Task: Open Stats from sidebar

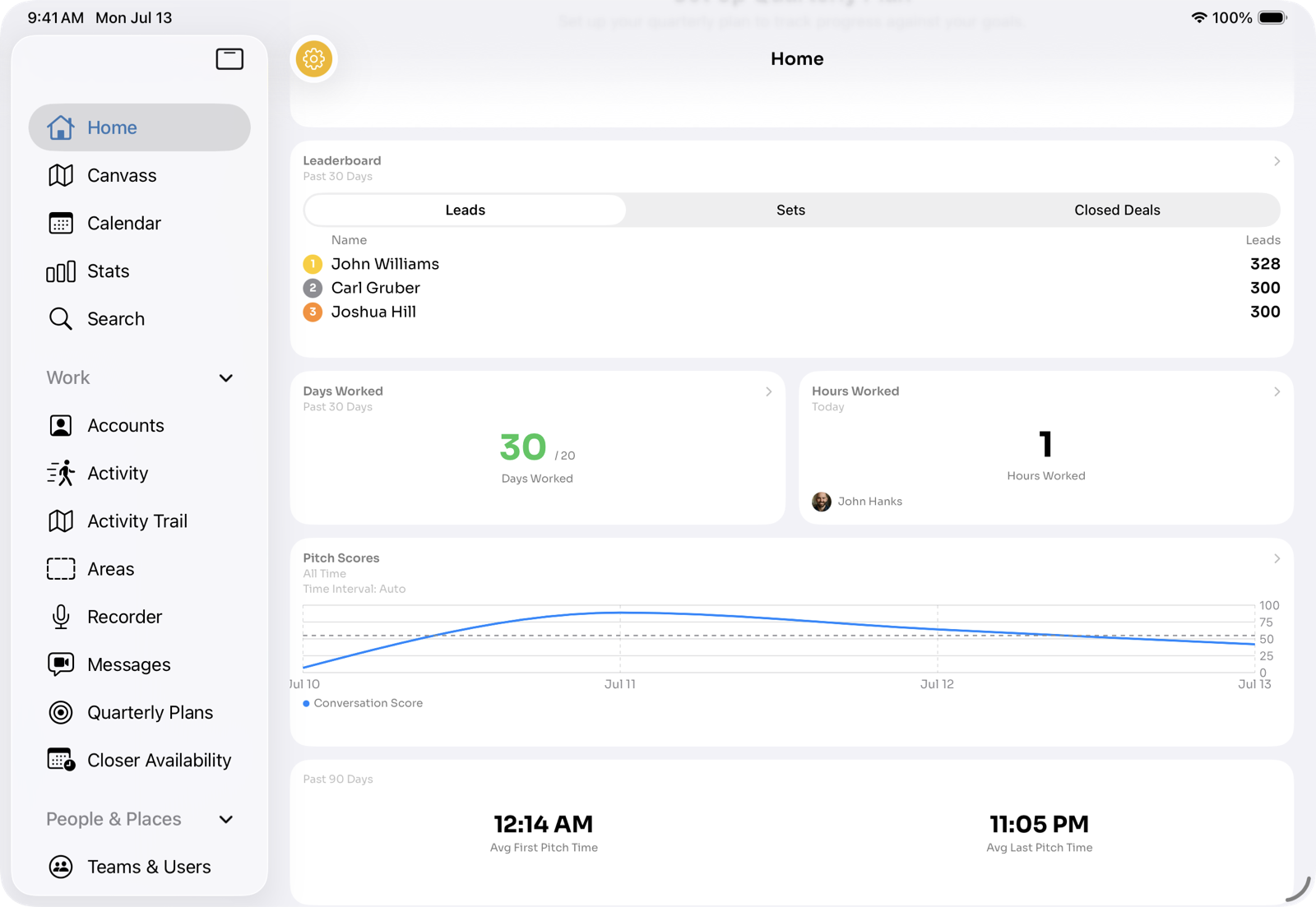Action: (140, 271)
